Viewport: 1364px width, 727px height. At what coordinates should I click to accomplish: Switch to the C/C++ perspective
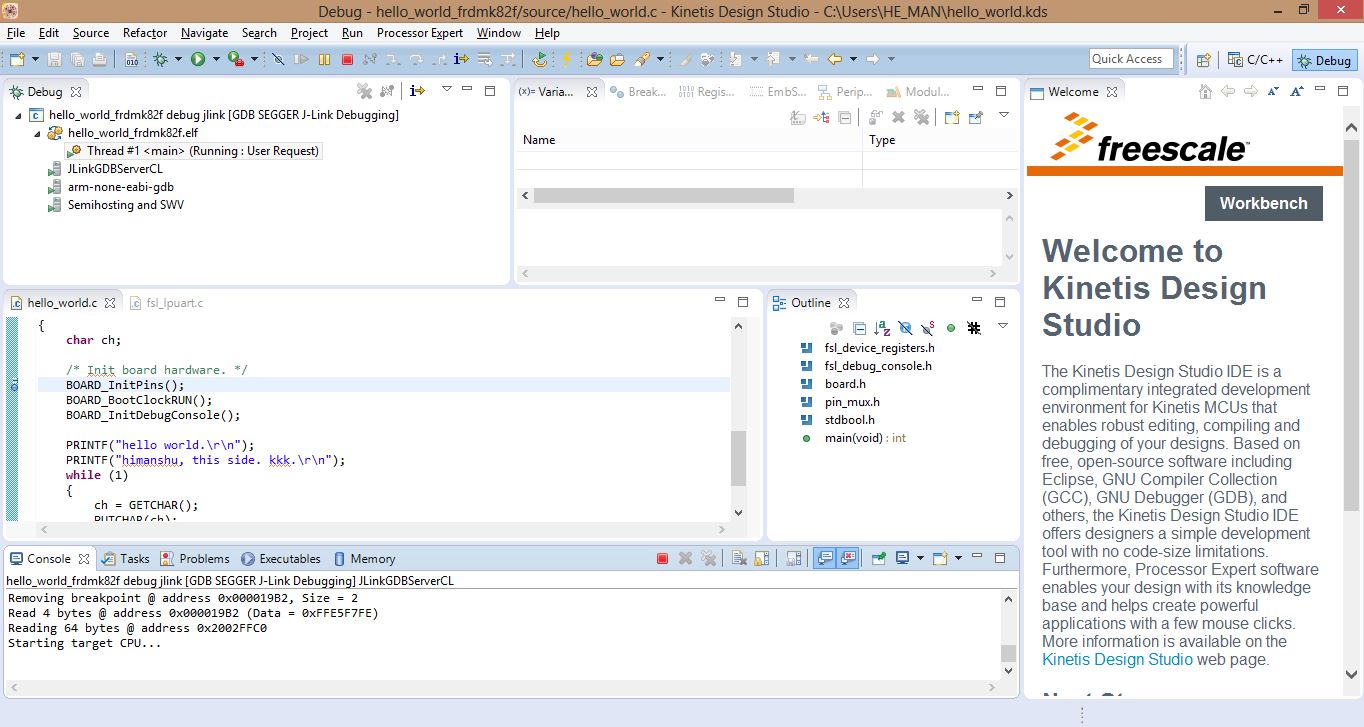point(1256,60)
